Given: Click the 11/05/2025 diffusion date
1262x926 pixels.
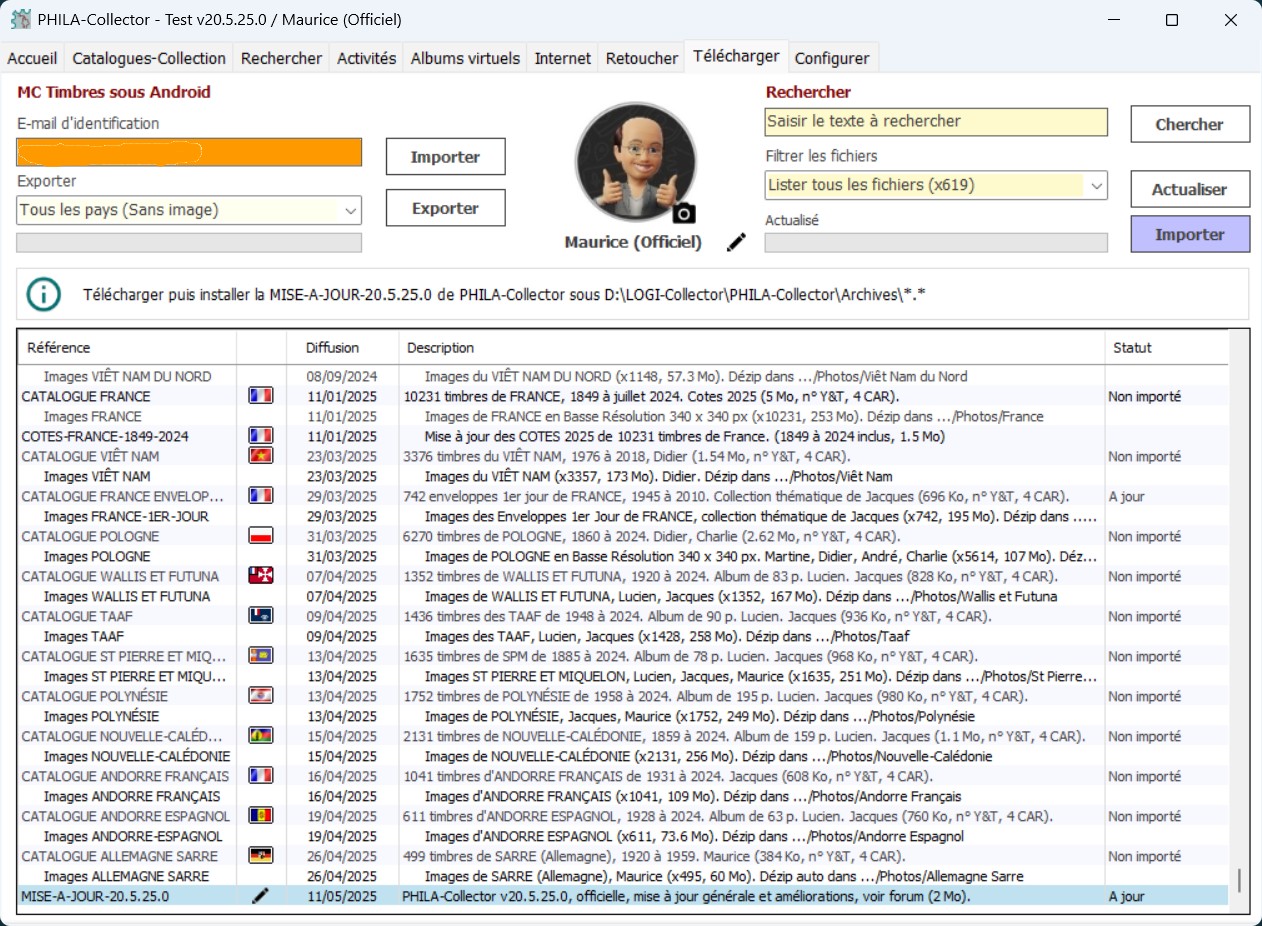Looking at the screenshot, I should 341,896.
